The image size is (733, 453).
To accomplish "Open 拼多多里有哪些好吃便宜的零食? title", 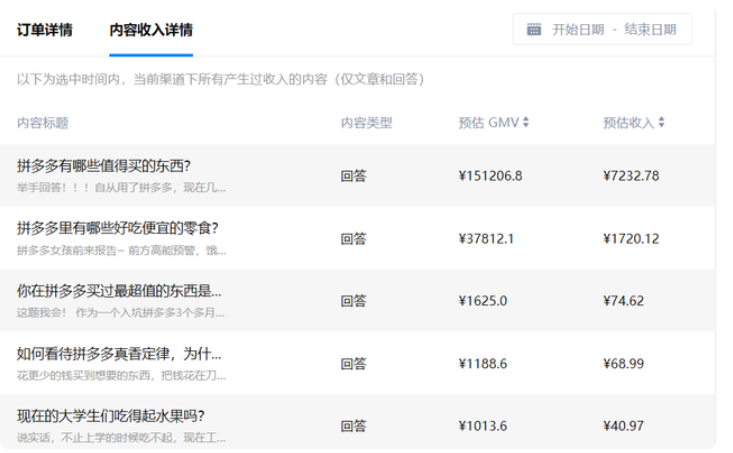I will (118, 228).
